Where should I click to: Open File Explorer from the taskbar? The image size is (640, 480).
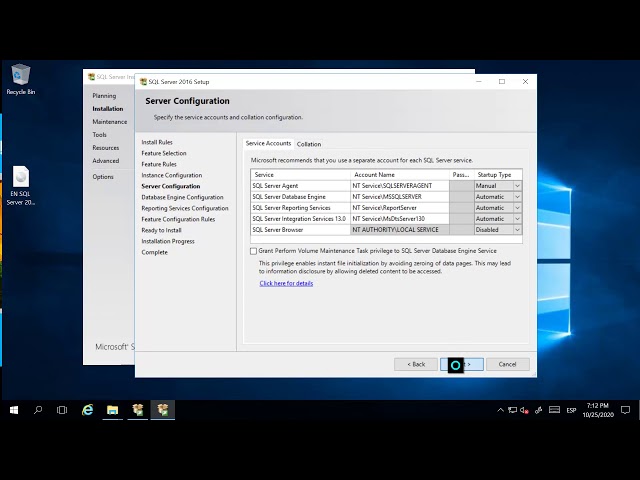pos(112,410)
